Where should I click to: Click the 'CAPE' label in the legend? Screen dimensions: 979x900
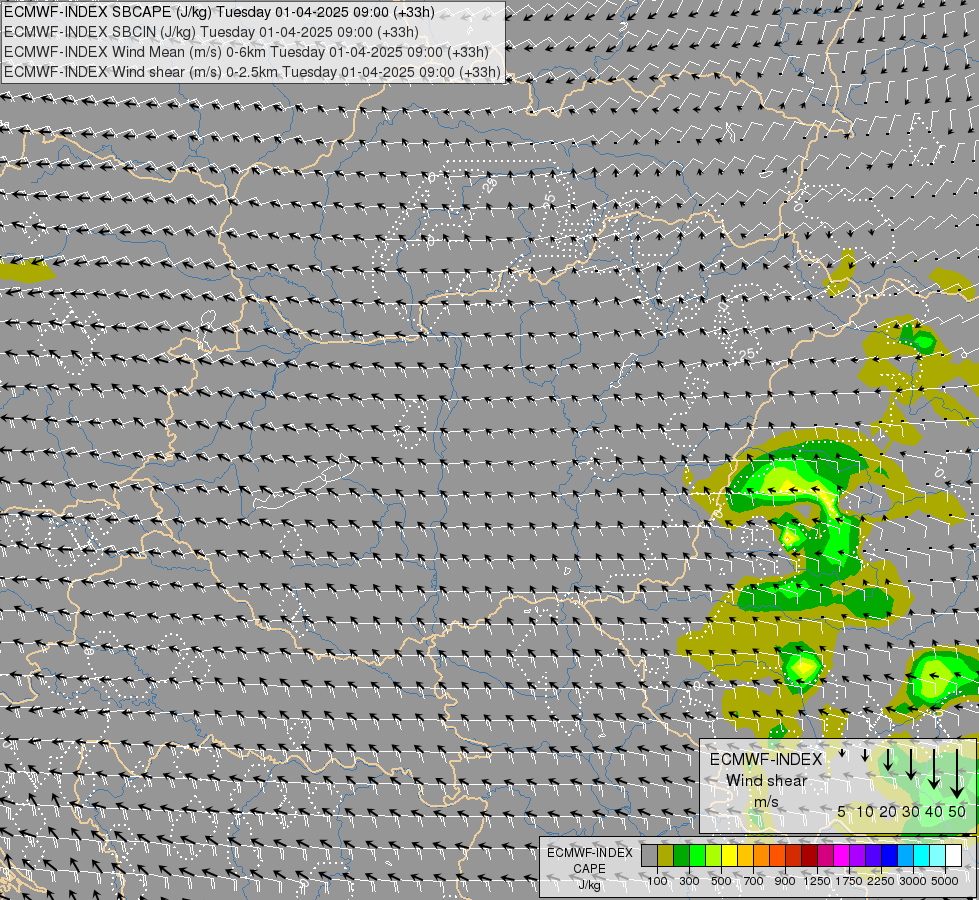589,869
